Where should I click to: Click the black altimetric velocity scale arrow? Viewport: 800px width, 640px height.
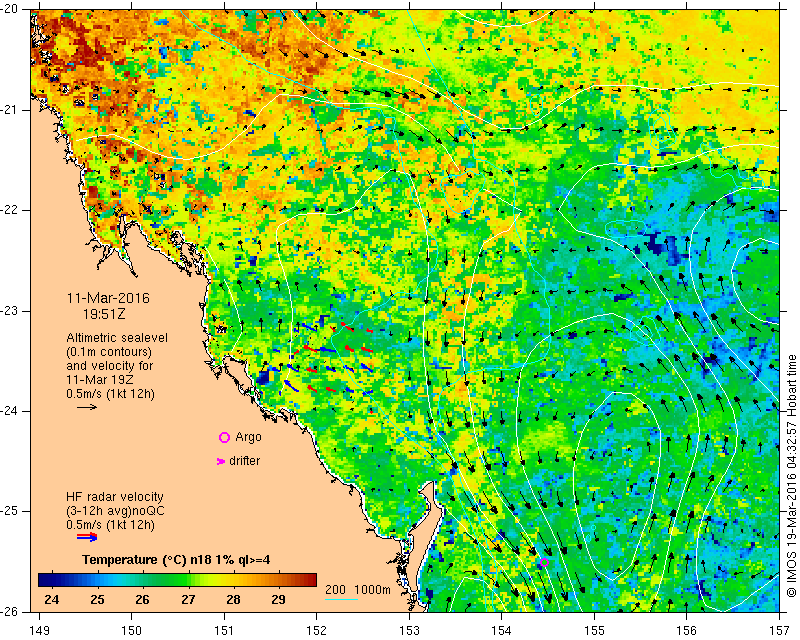pos(87,407)
